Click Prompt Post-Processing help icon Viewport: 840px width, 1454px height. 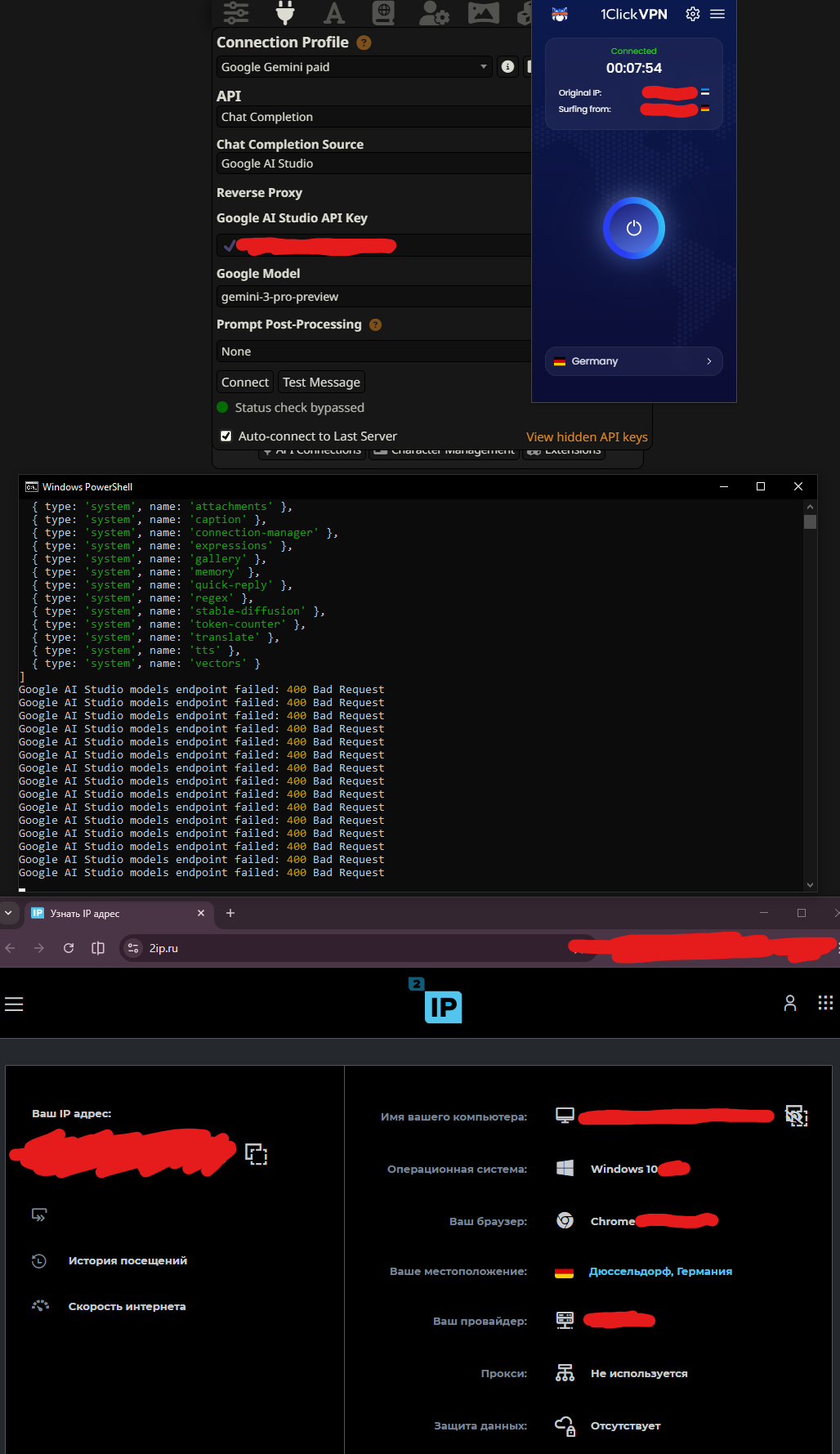tap(376, 324)
